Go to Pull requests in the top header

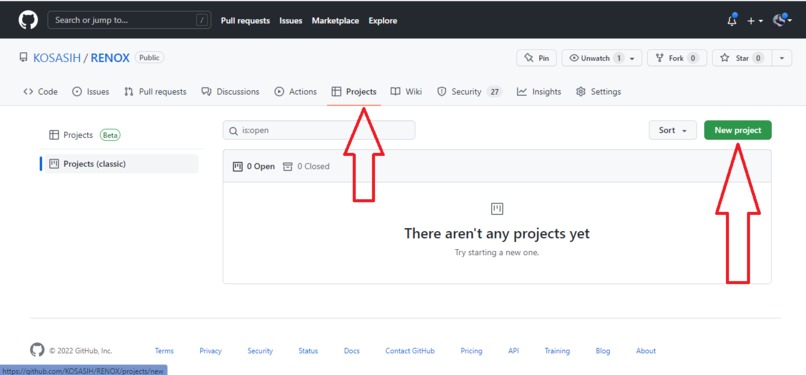click(x=245, y=21)
